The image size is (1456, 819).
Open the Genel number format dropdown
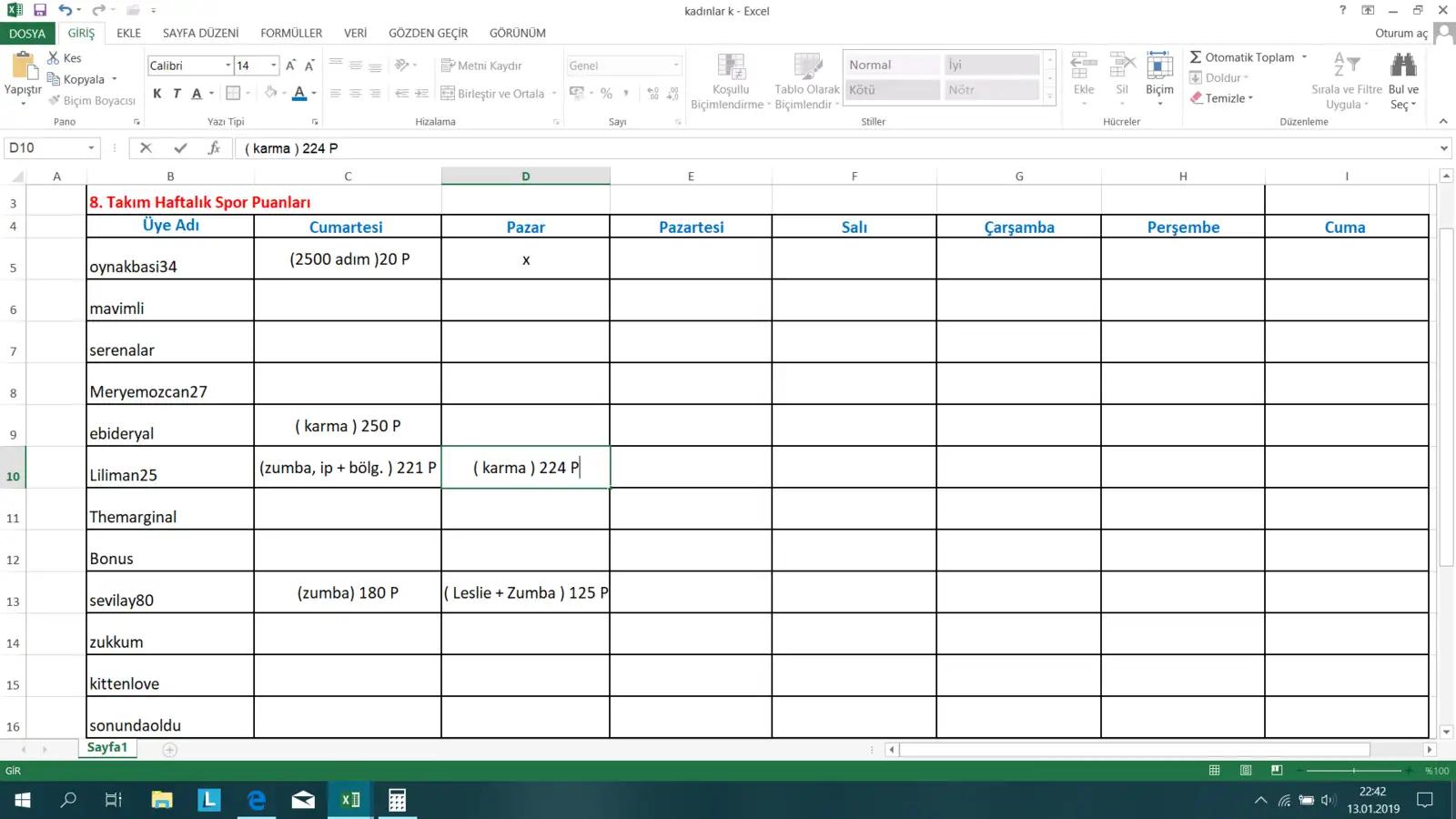coord(676,66)
